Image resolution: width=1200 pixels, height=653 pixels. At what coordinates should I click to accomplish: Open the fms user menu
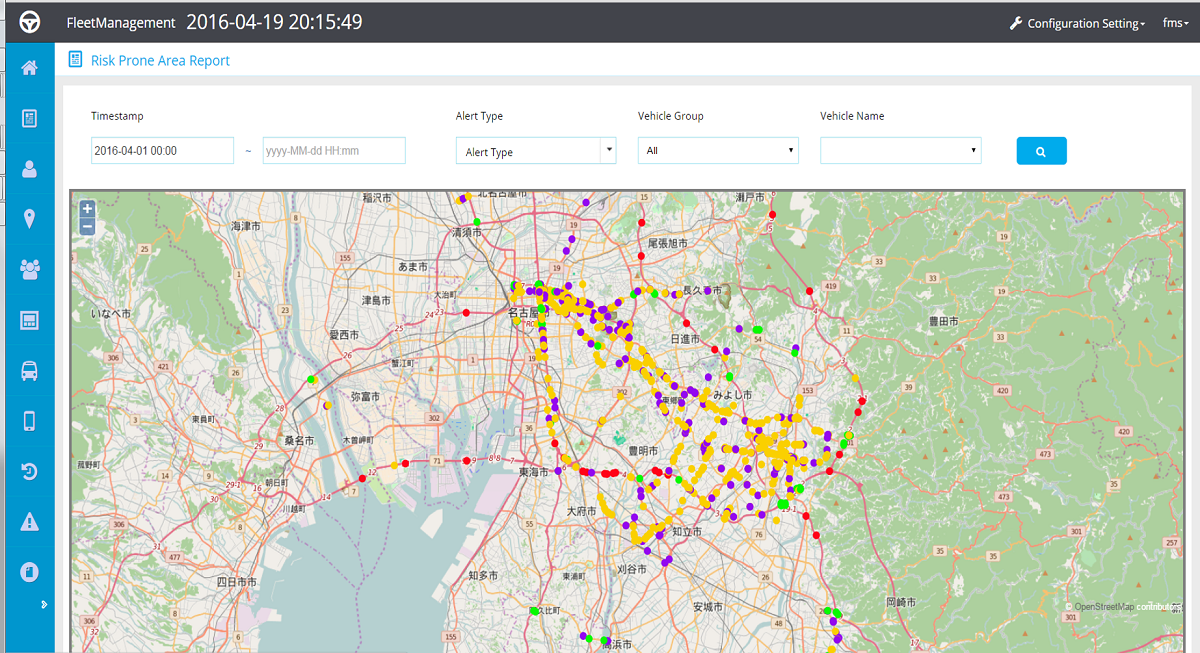1175,23
